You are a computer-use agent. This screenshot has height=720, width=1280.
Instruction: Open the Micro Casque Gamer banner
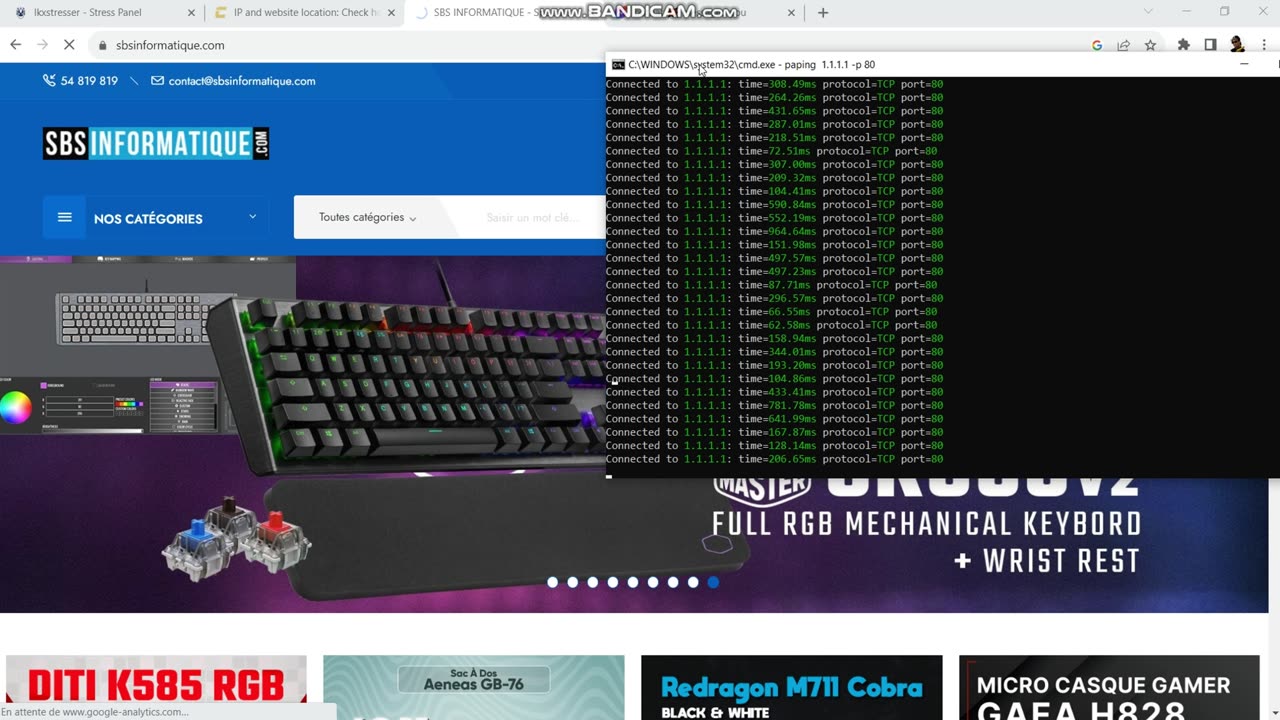pos(1109,687)
